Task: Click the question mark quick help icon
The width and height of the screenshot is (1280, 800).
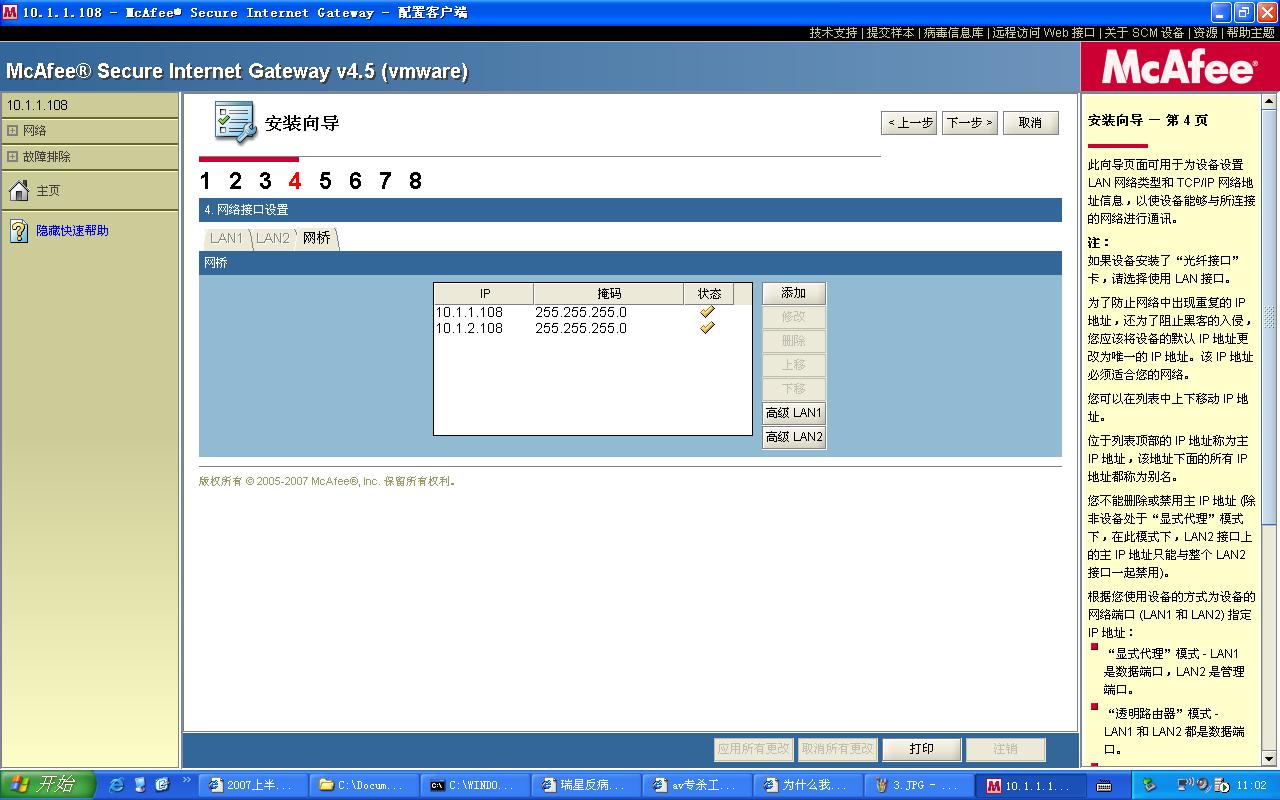Action: pos(18,231)
